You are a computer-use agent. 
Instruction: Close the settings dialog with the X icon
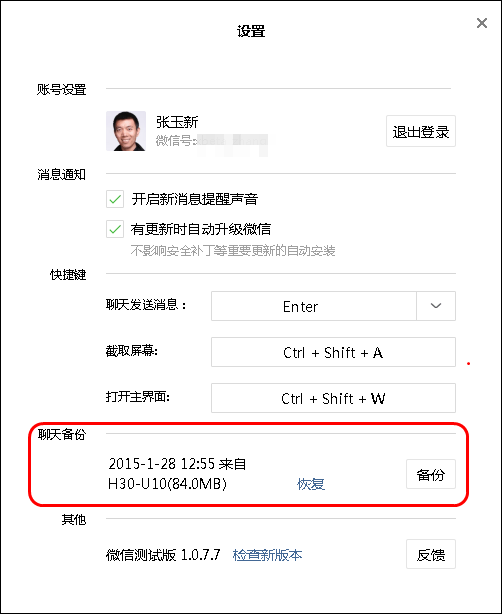[482, 23]
